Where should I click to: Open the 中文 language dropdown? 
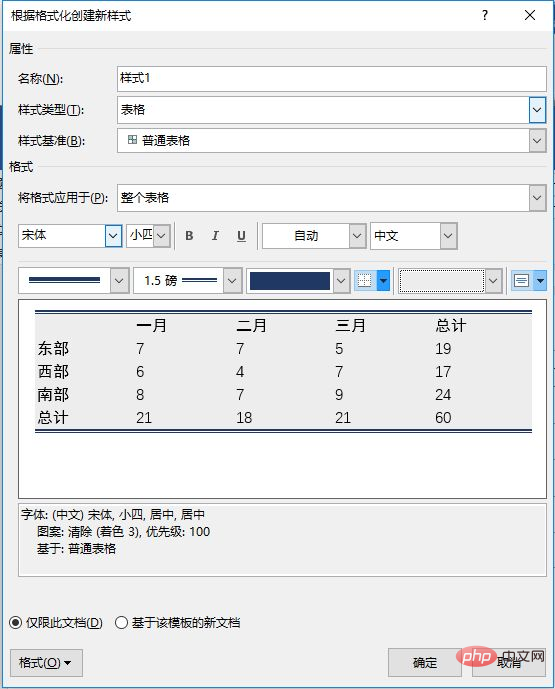(x=448, y=236)
